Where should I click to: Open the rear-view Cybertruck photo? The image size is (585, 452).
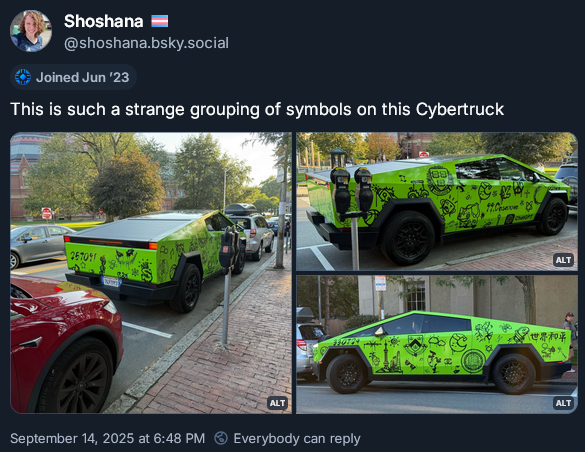point(151,273)
